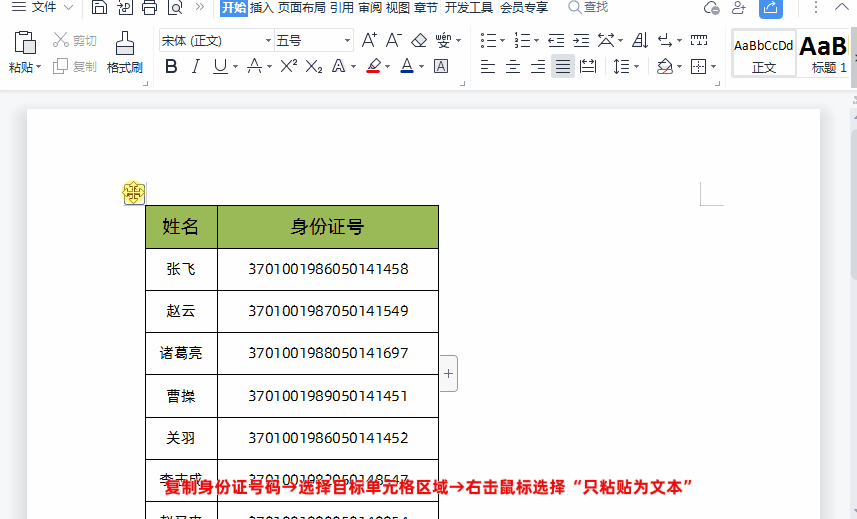The height and width of the screenshot is (519, 857).
Task: Switch to the 开始 tab
Action: click(234, 8)
